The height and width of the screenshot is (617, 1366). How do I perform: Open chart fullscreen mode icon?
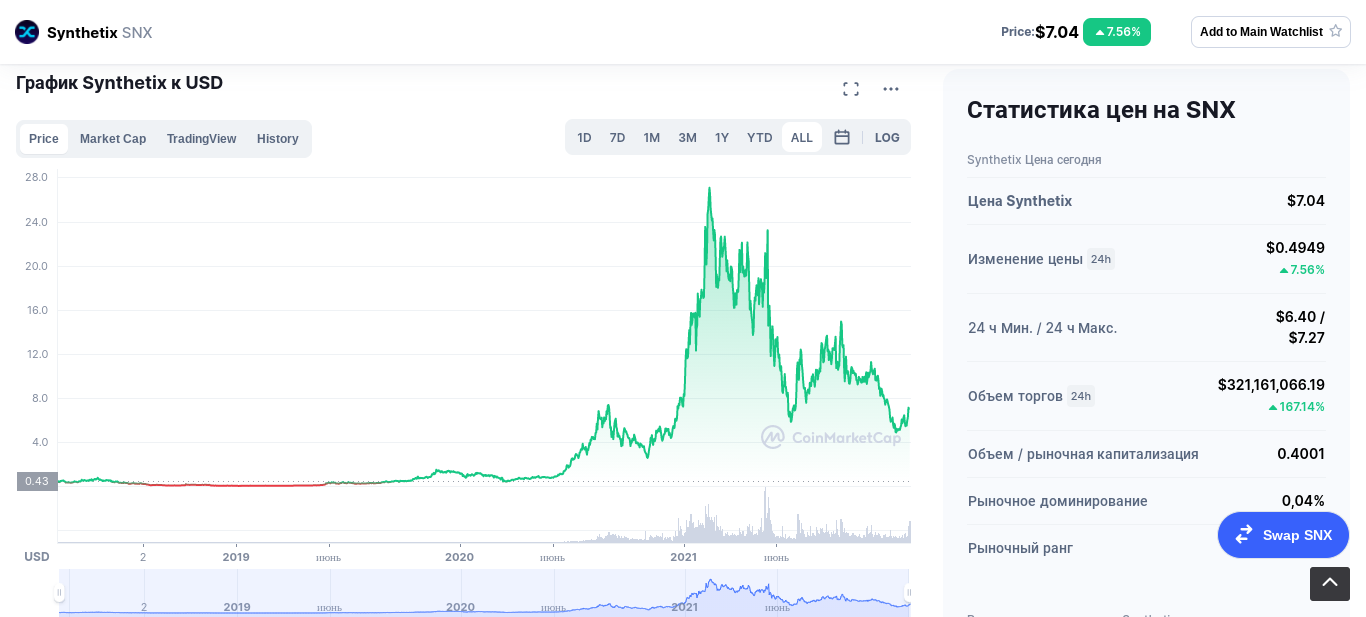851,89
